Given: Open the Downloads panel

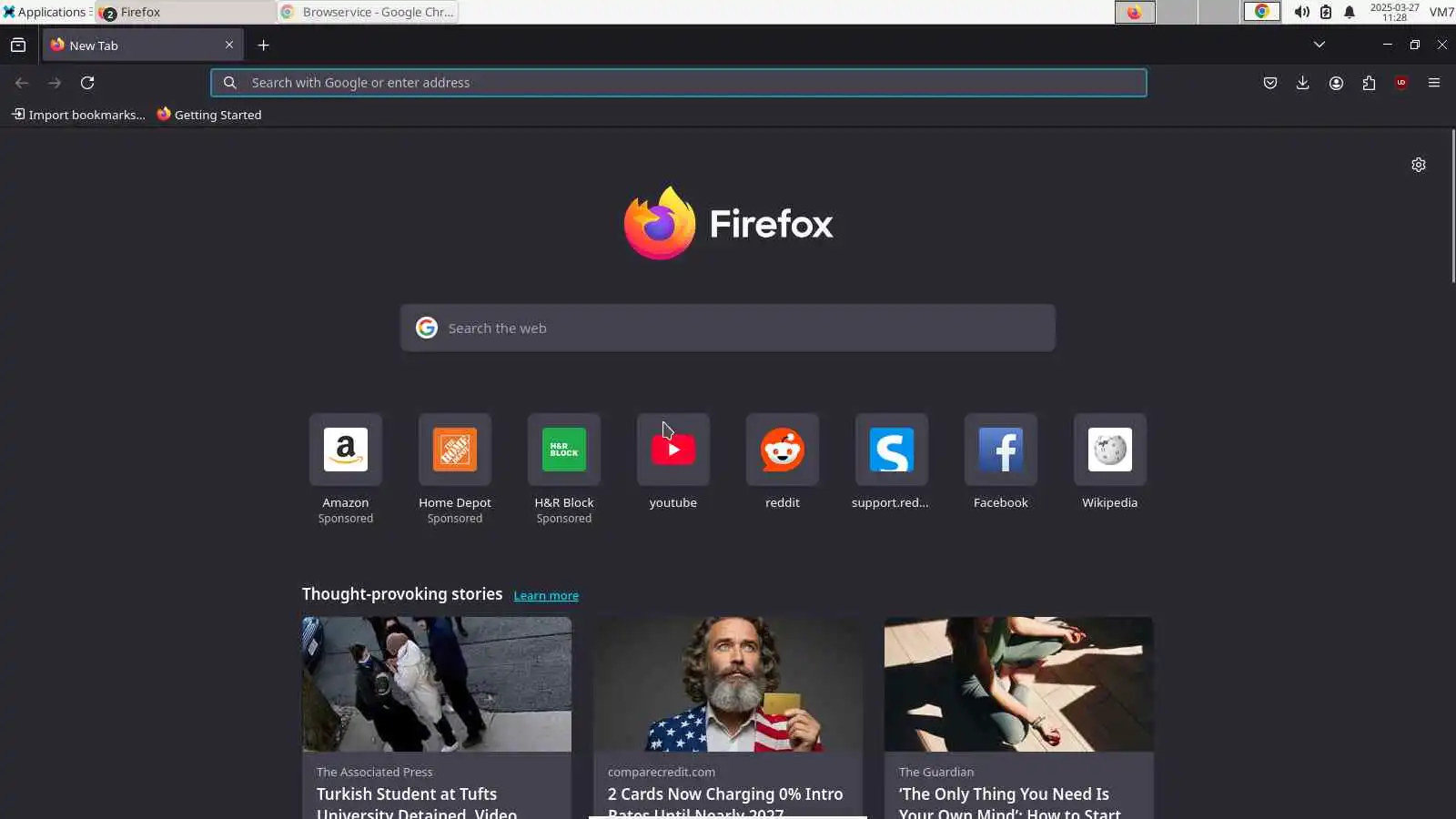Looking at the screenshot, I should pos(1303,83).
